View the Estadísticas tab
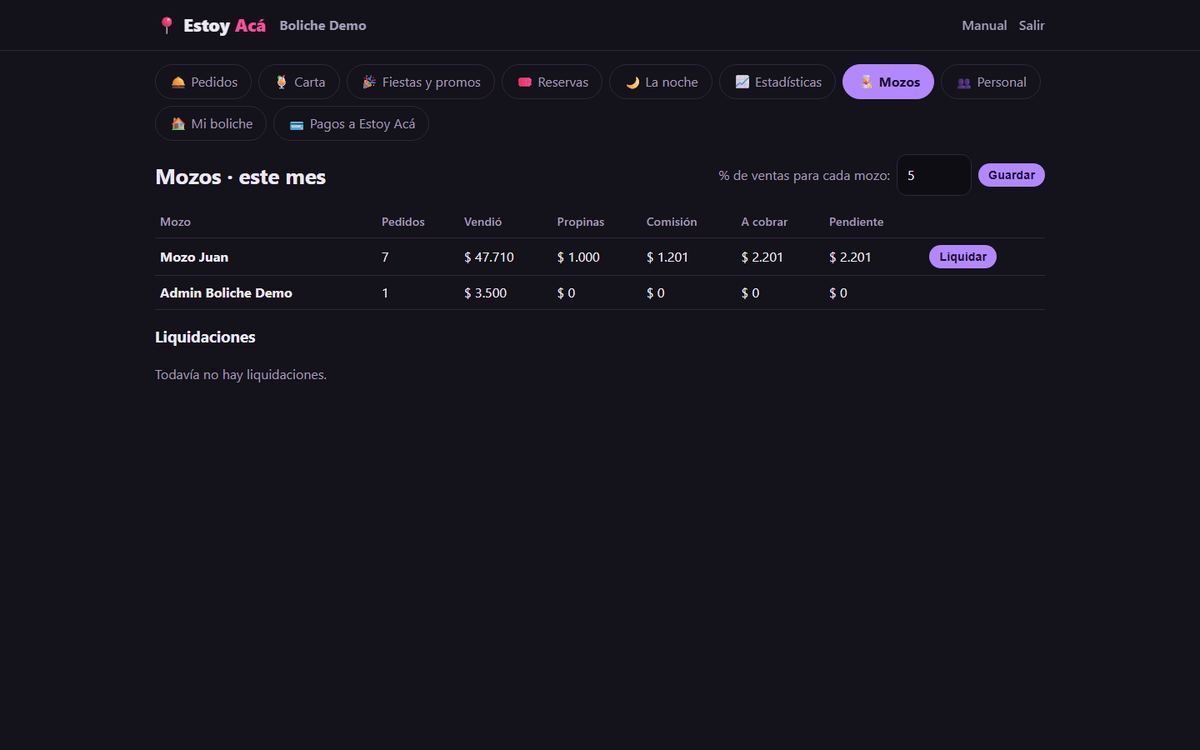The width and height of the screenshot is (1200, 750). (777, 82)
